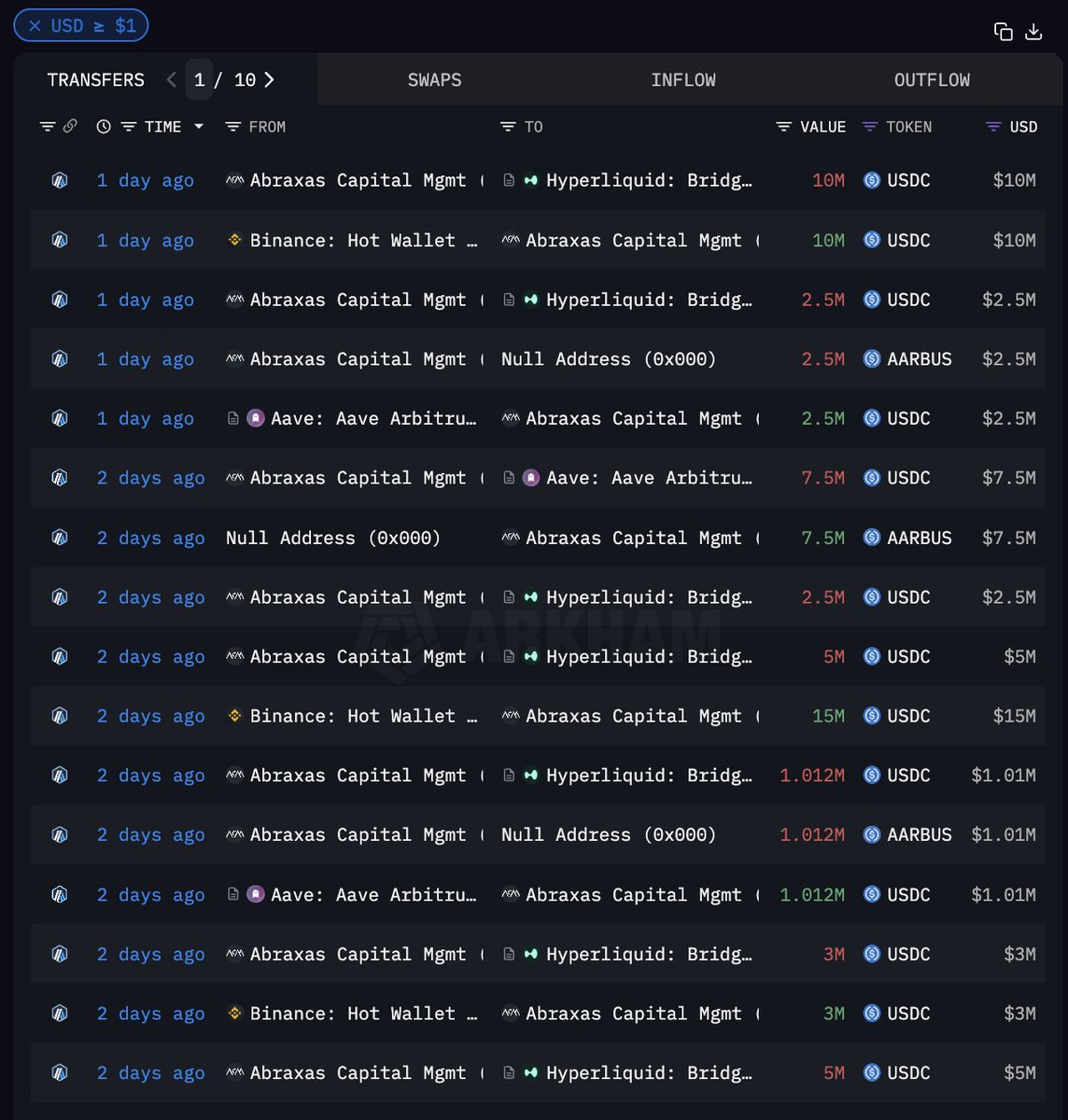
Task: Open Aave: Aave Arbitrum in TO column
Action: click(x=649, y=478)
